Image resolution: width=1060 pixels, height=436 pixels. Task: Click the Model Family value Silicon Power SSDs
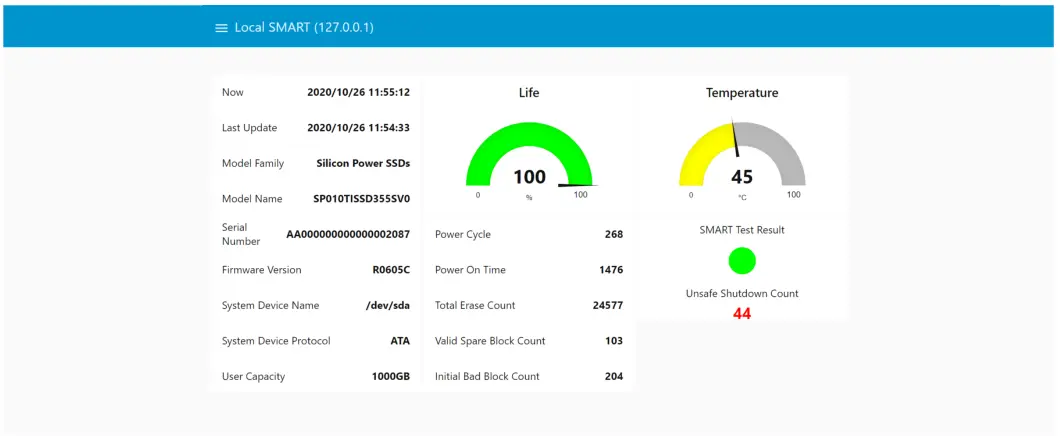(x=363, y=163)
